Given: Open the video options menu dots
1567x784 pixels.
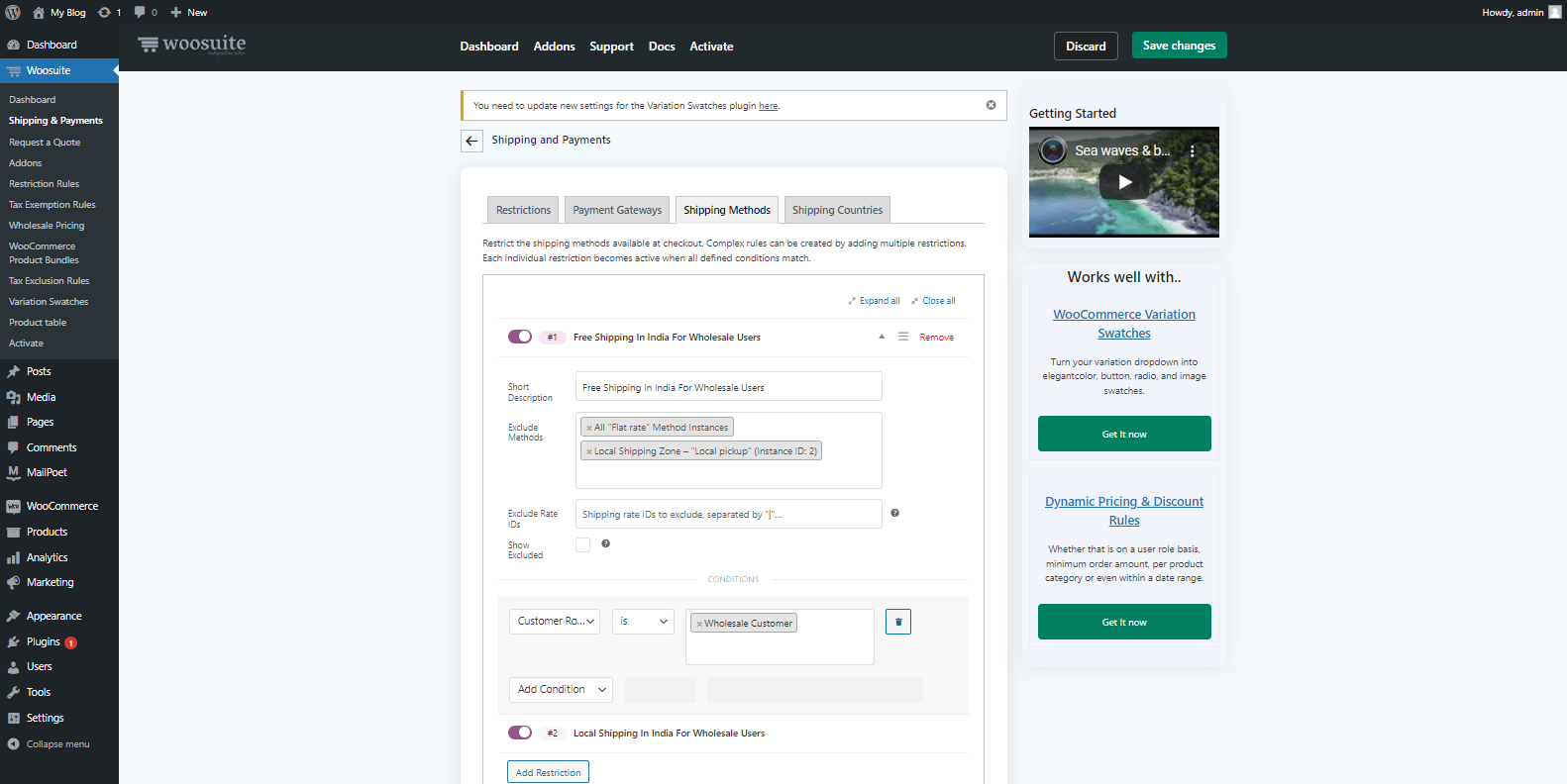Looking at the screenshot, I should pyautogui.click(x=1193, y=151).
